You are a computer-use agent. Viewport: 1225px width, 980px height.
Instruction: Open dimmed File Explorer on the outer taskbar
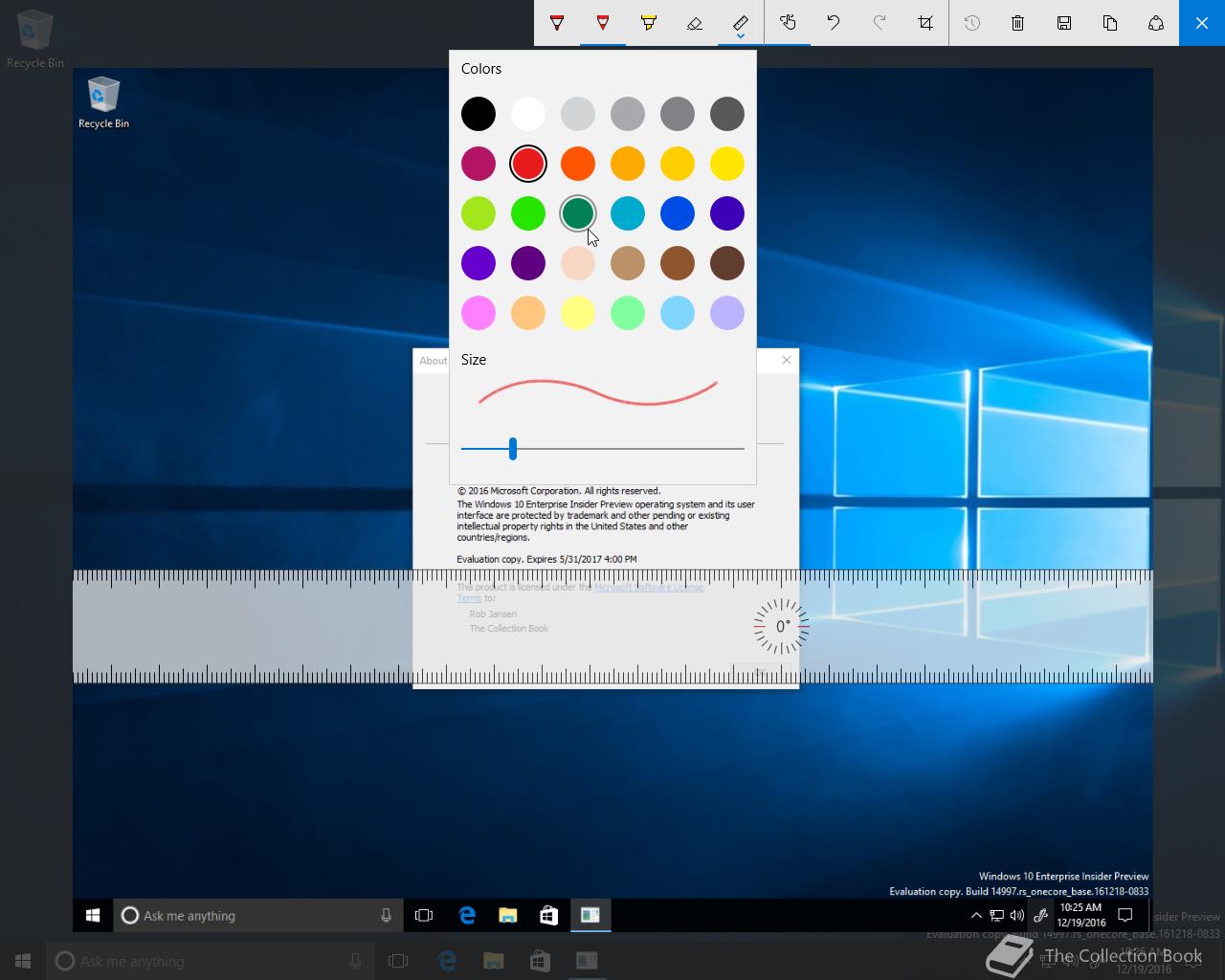pos(493,961)
